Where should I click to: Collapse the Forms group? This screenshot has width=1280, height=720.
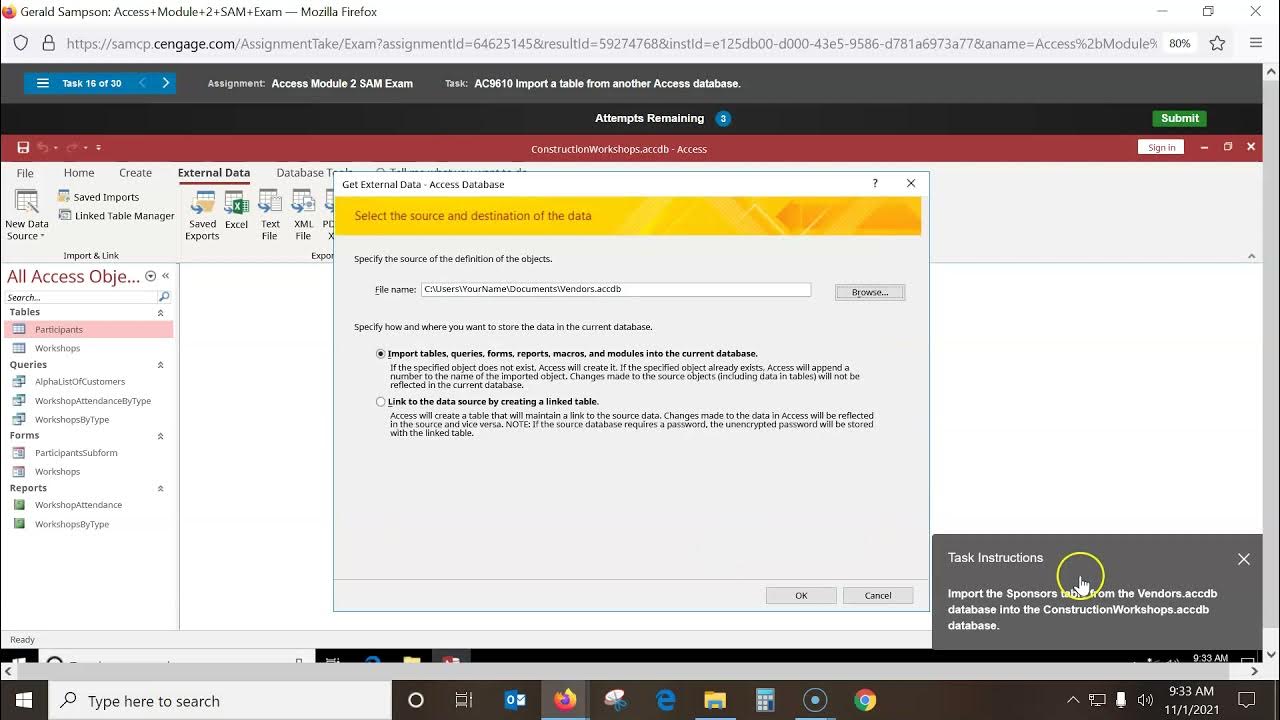coord(160,436)
